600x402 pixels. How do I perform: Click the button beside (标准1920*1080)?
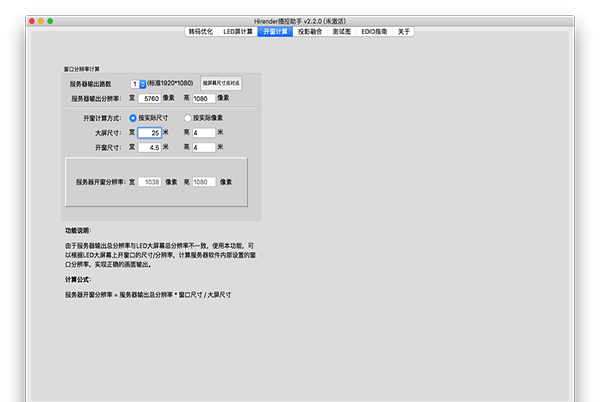[x=221, y=83]
